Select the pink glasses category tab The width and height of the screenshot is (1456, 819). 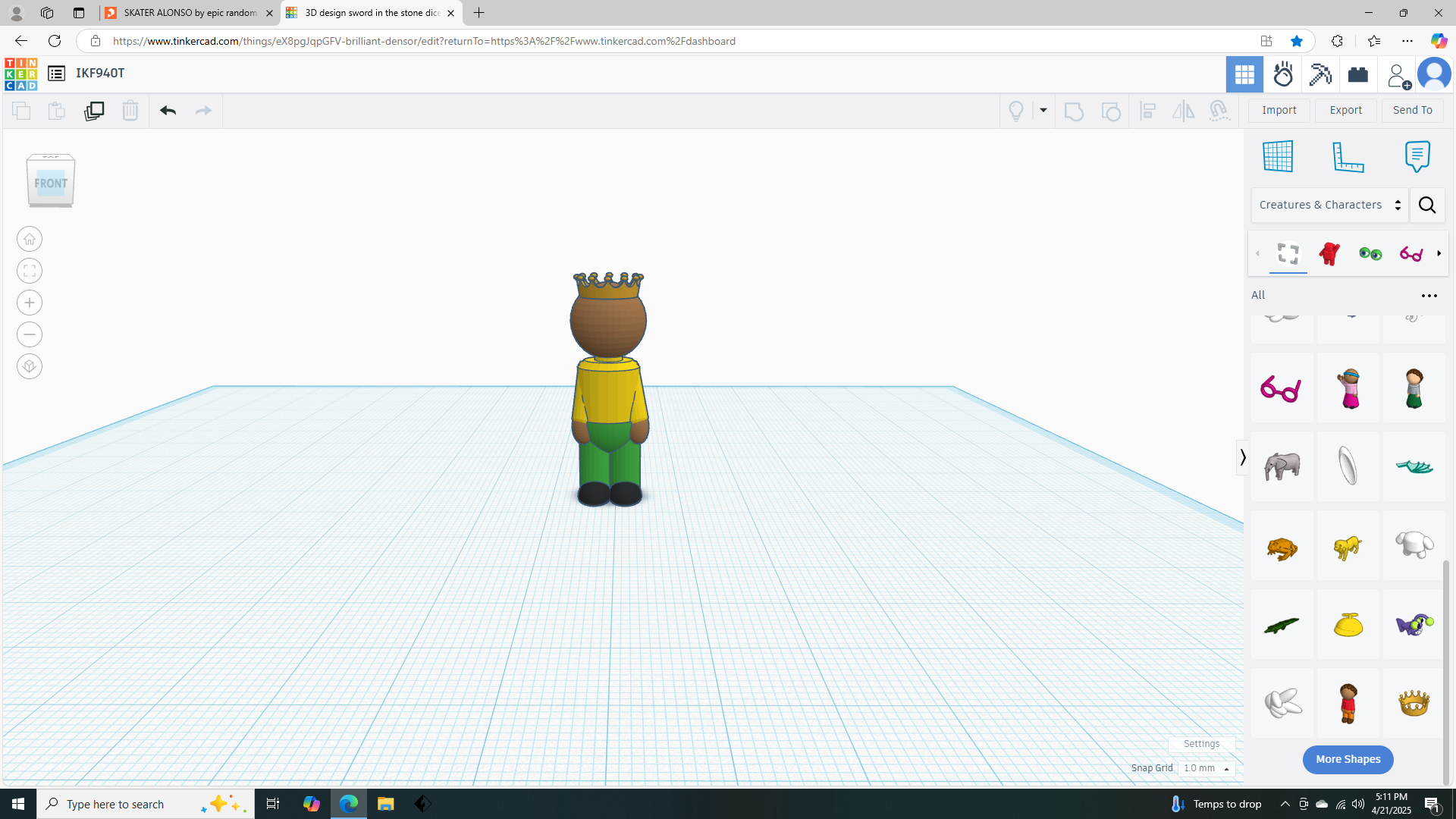1411,254
